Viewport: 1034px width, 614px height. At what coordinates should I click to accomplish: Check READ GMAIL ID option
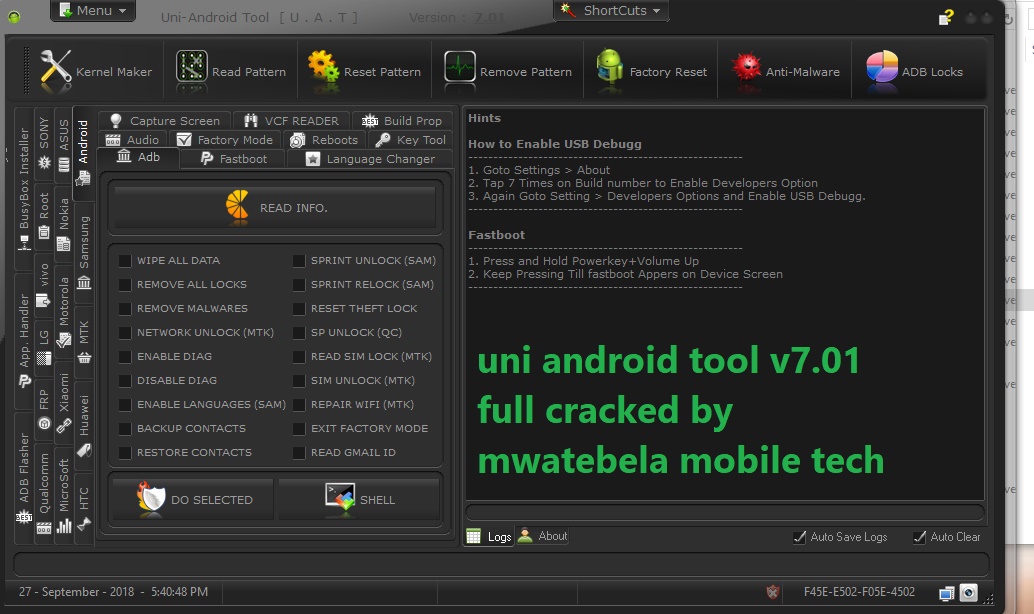299,452
